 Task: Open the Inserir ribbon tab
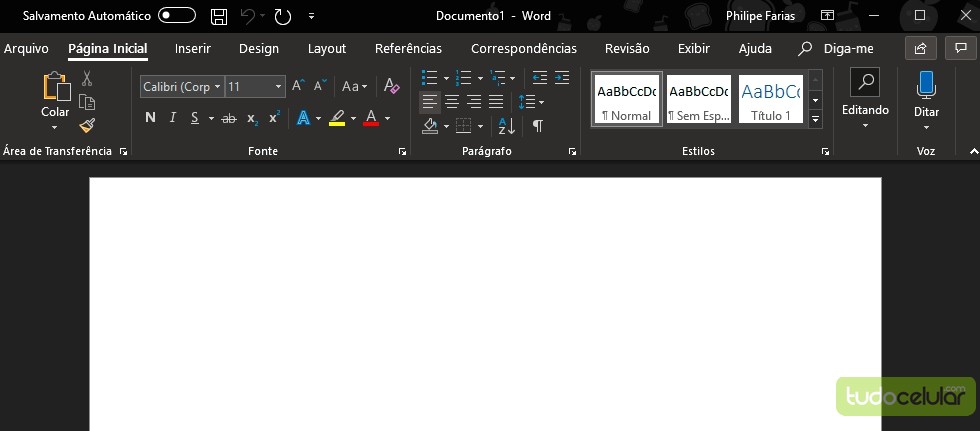tap(193, 48)
